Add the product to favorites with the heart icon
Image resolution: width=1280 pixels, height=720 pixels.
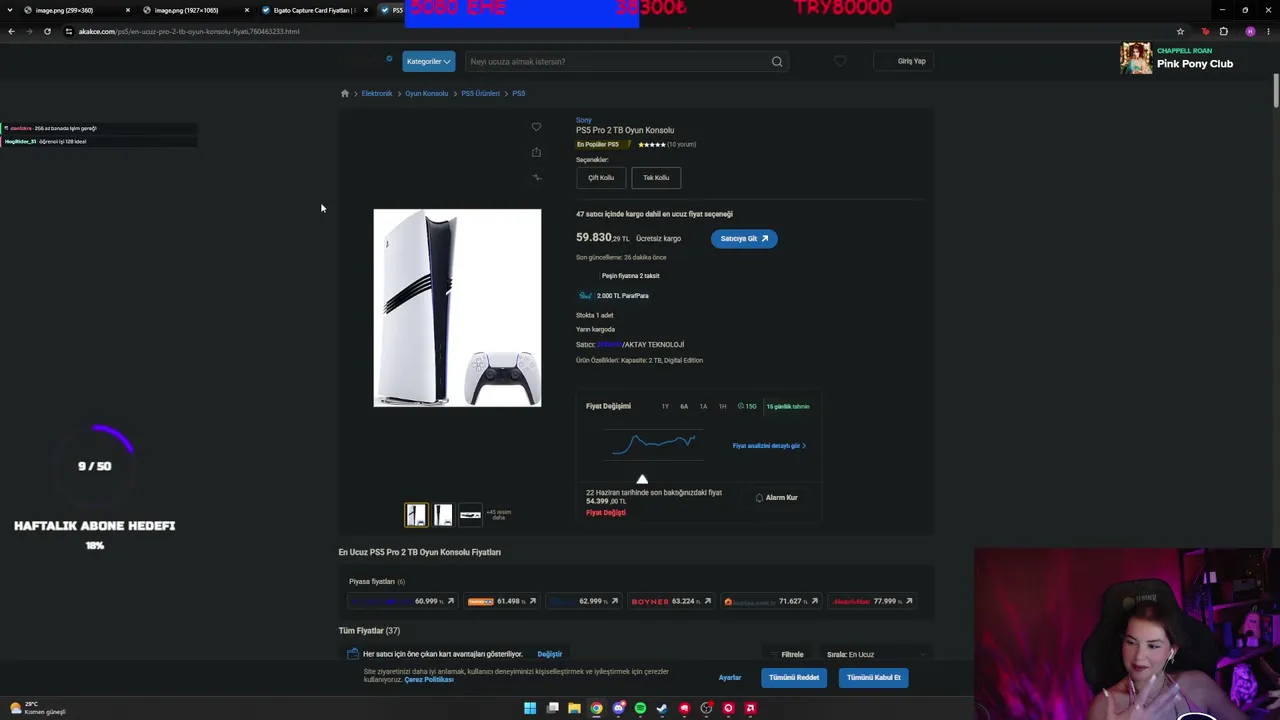[536, 127]
